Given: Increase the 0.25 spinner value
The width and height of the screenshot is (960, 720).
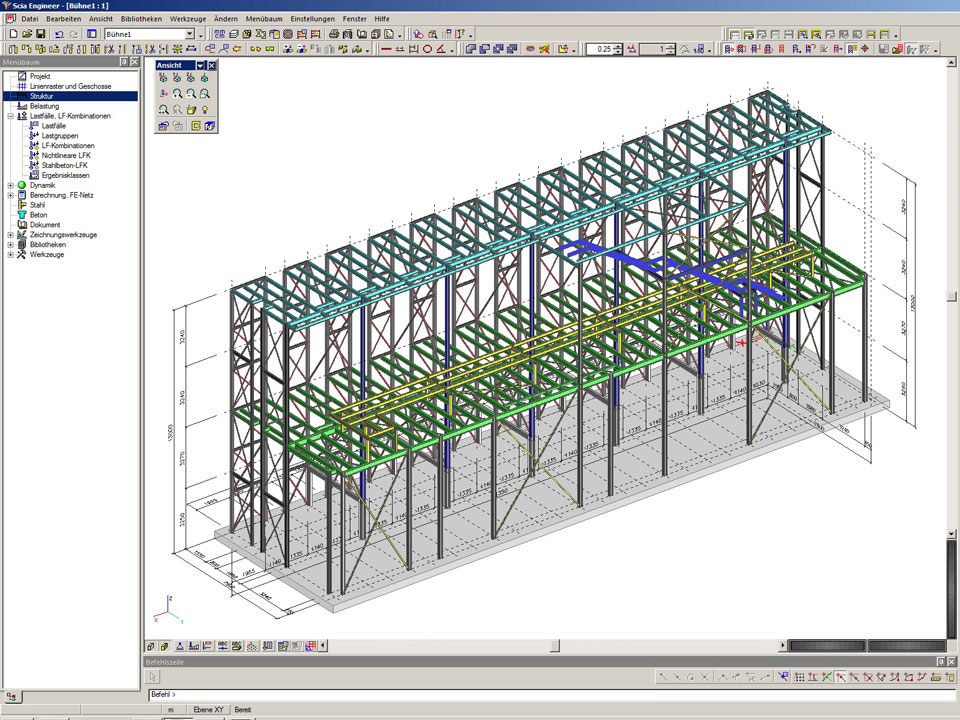Looking at the screenshot, I should 618,45.
